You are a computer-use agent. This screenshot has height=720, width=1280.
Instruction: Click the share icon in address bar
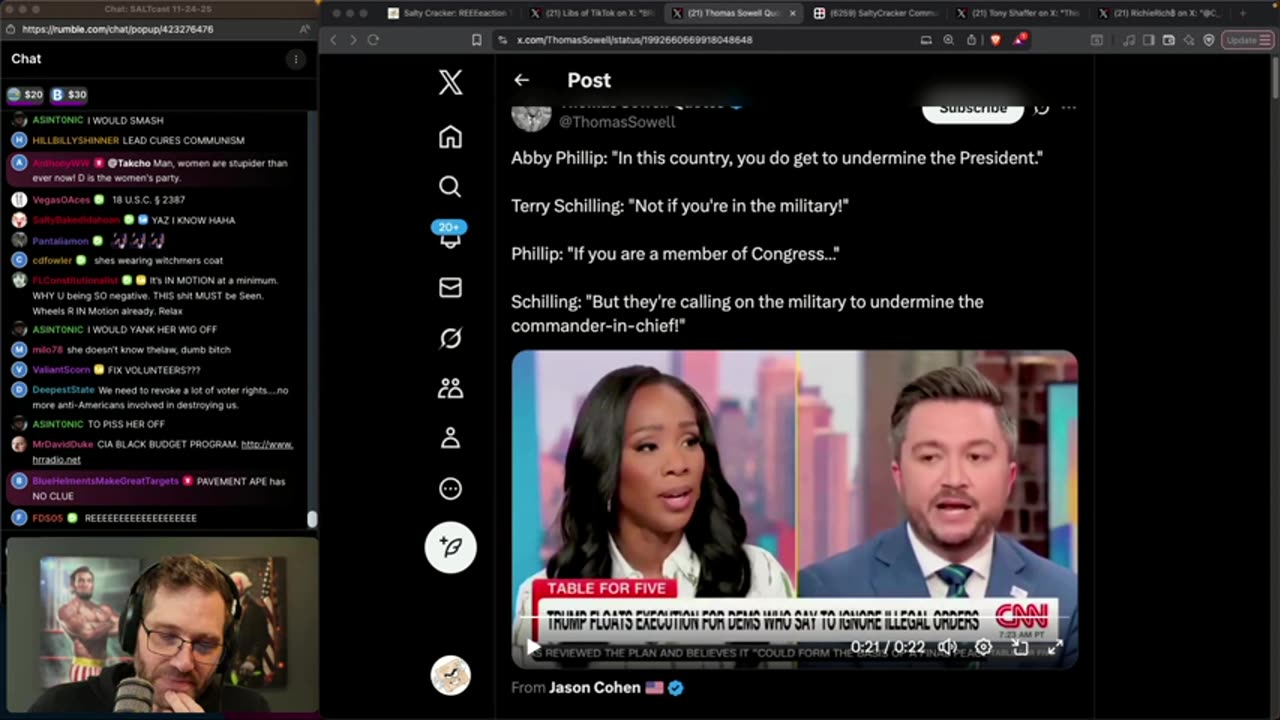pos(971,40)
